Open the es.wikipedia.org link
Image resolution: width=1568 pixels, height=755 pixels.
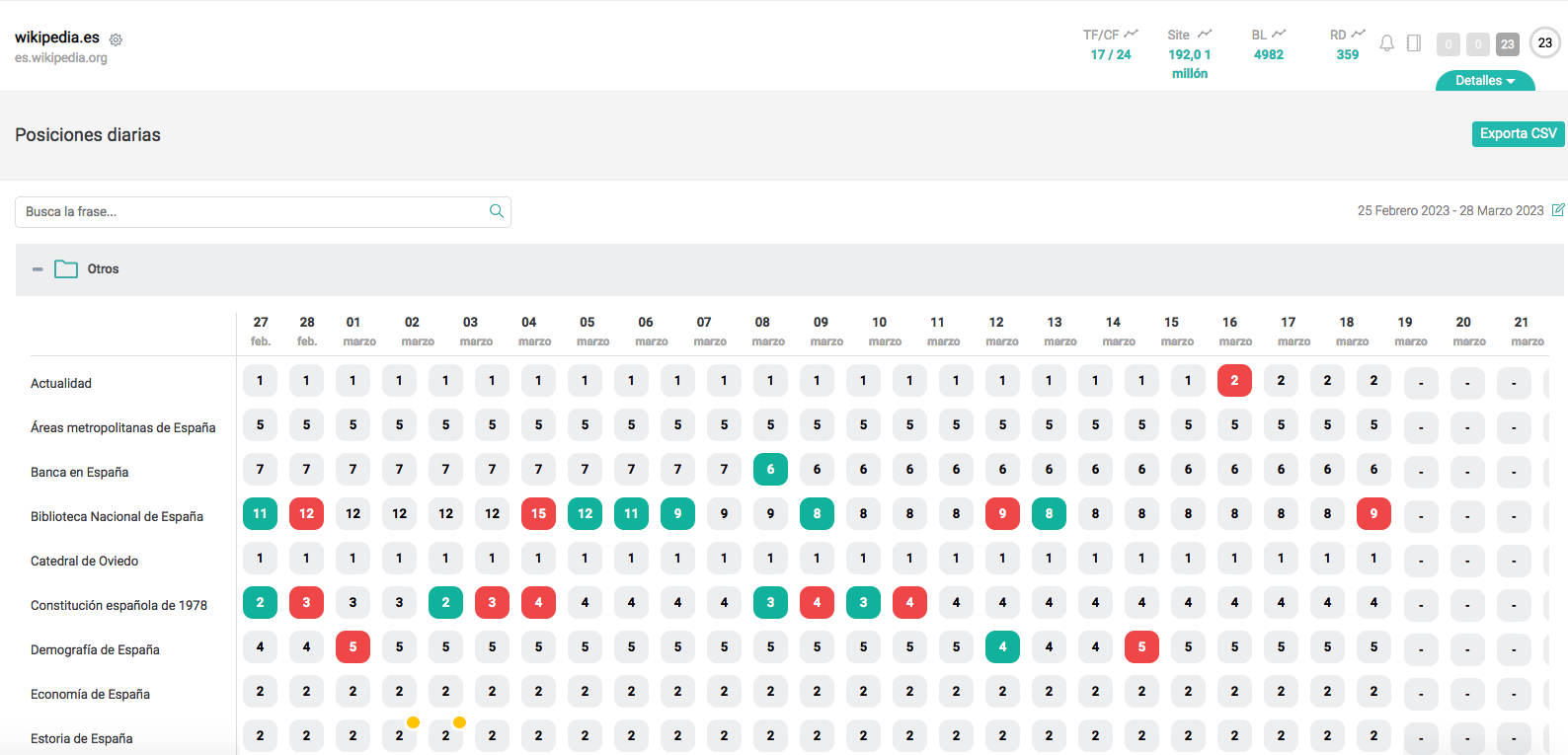point(61,58)
